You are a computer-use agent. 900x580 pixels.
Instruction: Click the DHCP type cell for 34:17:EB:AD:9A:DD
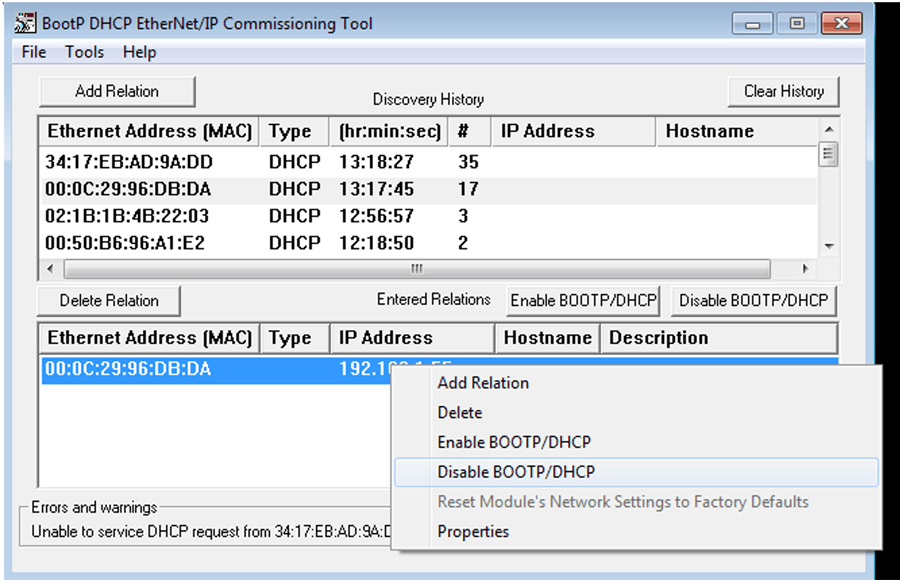294,162
